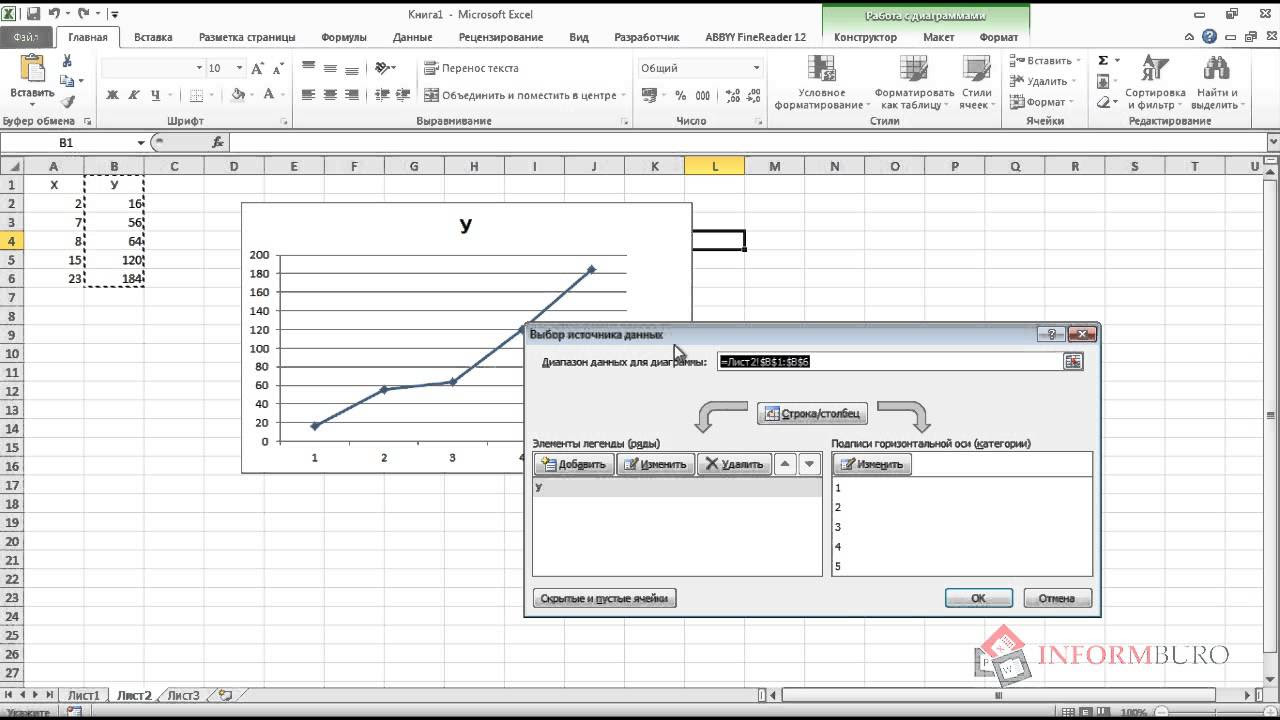Open the font name dropdown
Image resolution: width=1280 pixels, height=720 pixels.
199,68
